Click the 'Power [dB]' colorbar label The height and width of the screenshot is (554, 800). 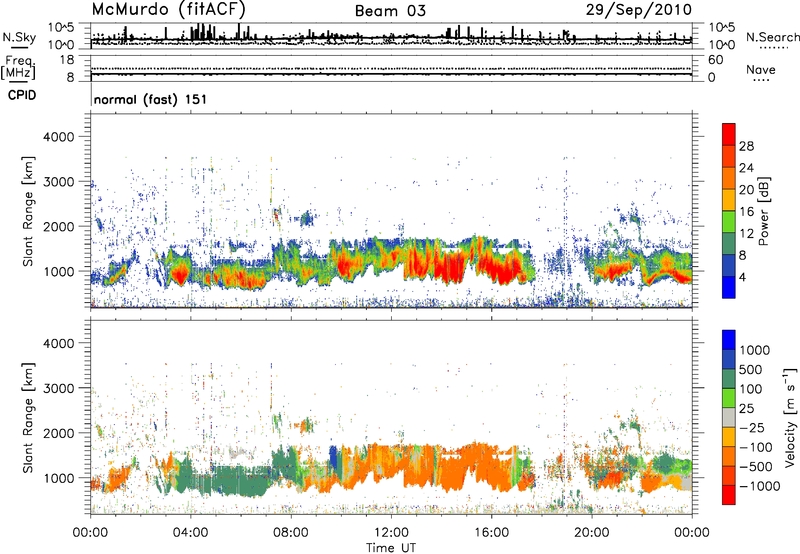[763, 211]
